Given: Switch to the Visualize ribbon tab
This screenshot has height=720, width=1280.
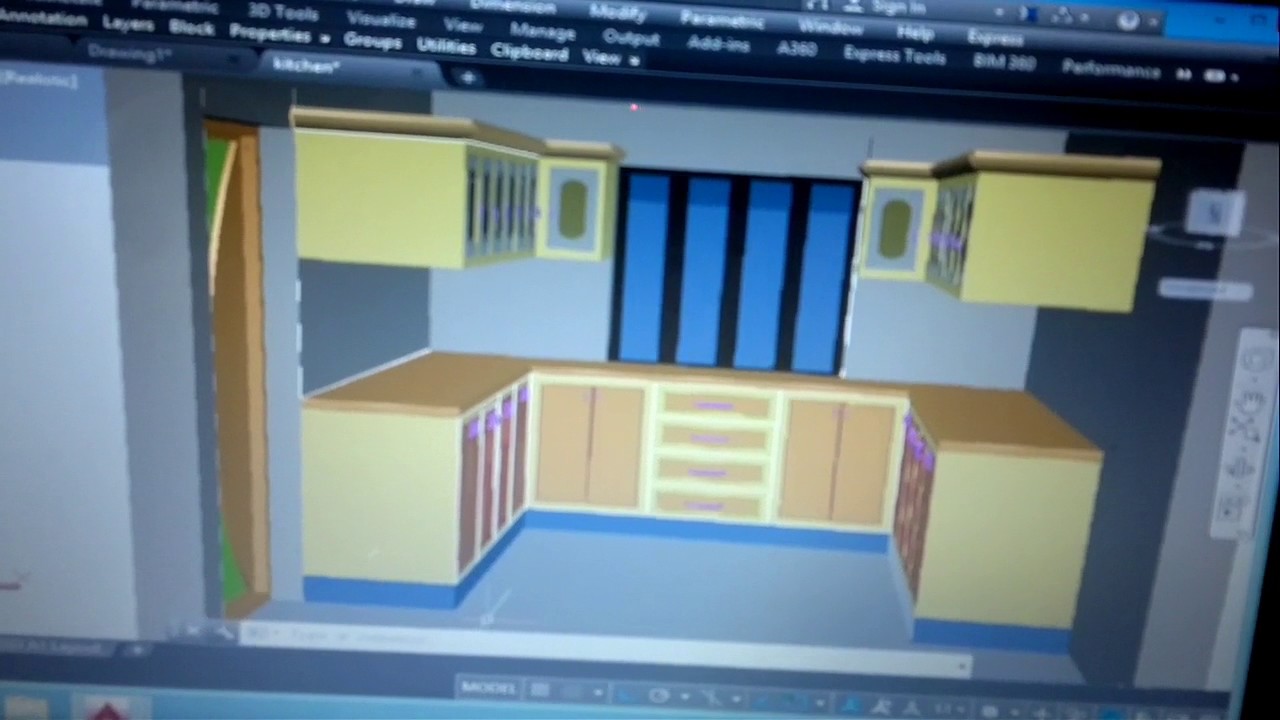Looking at the screenshot, I should click(x=382, y=19).
